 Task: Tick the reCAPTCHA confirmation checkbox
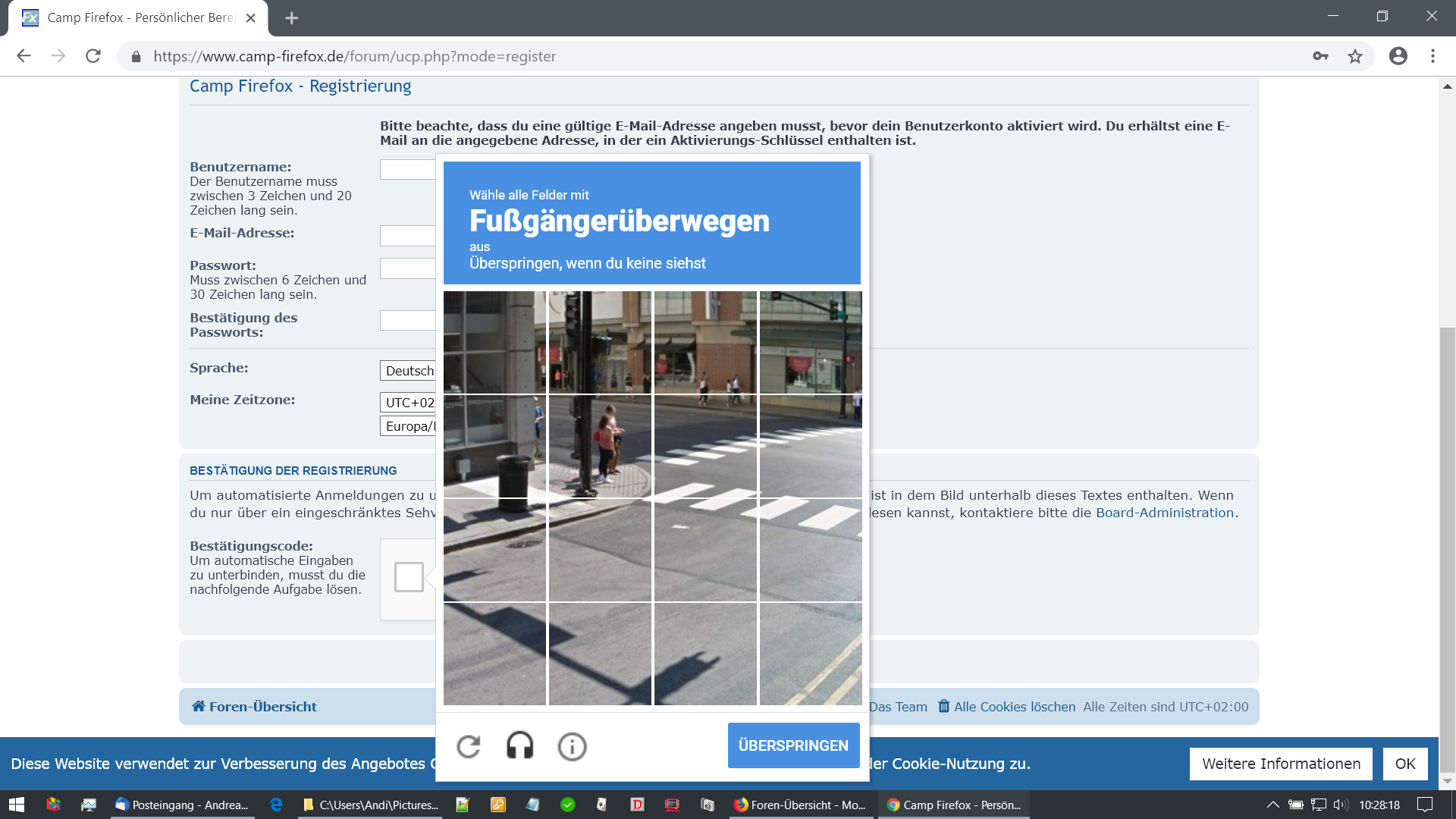pos(409,577)
